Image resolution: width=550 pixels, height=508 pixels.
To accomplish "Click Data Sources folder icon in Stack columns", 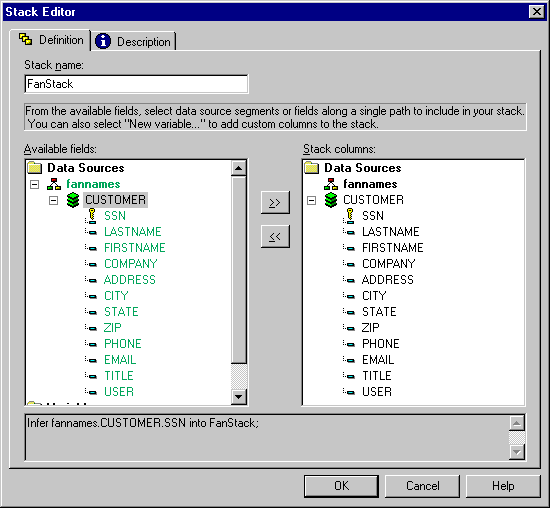I will [311, 168].
